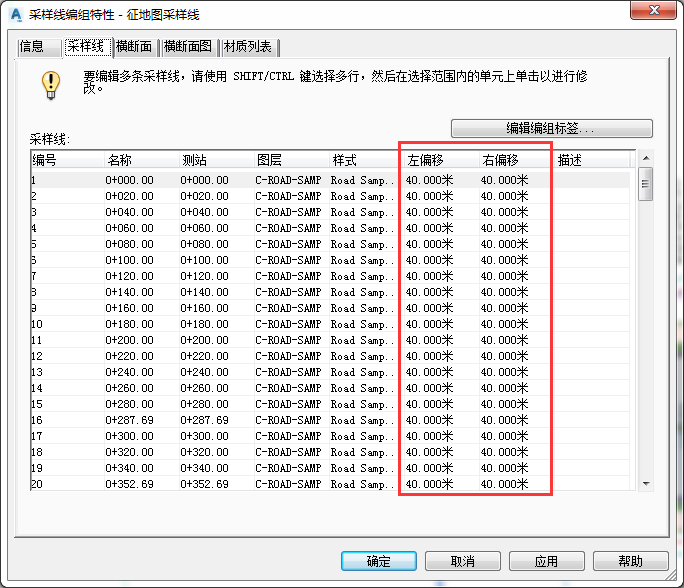The width and height of the screenshot is (684, 588).
Task: Select row number 10
Action: (x=37, y=324)
